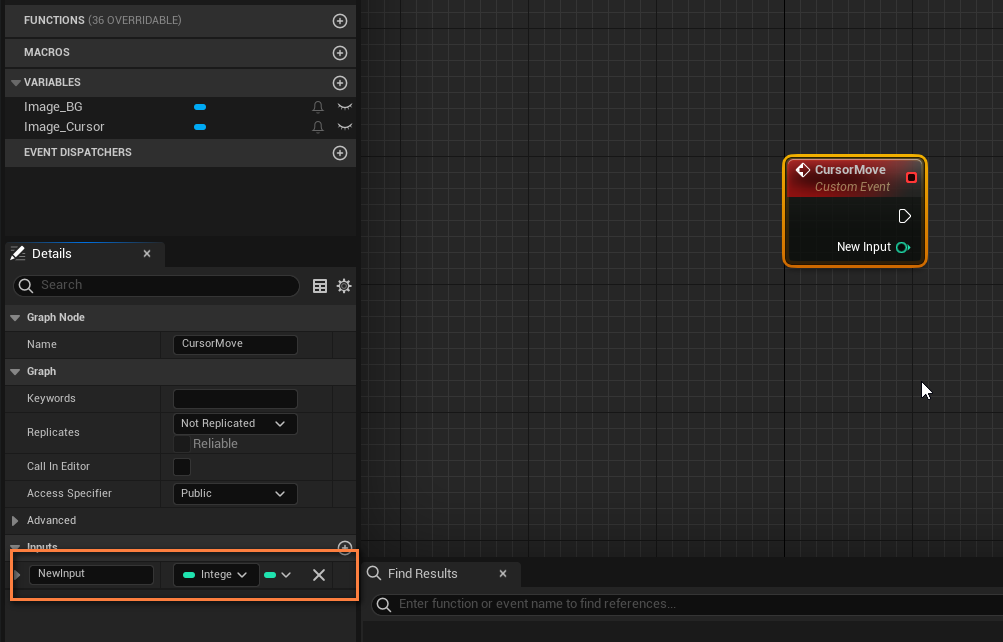Collapse the Graph Node category
Screen dimensions: 1003x642
[15, 318]
